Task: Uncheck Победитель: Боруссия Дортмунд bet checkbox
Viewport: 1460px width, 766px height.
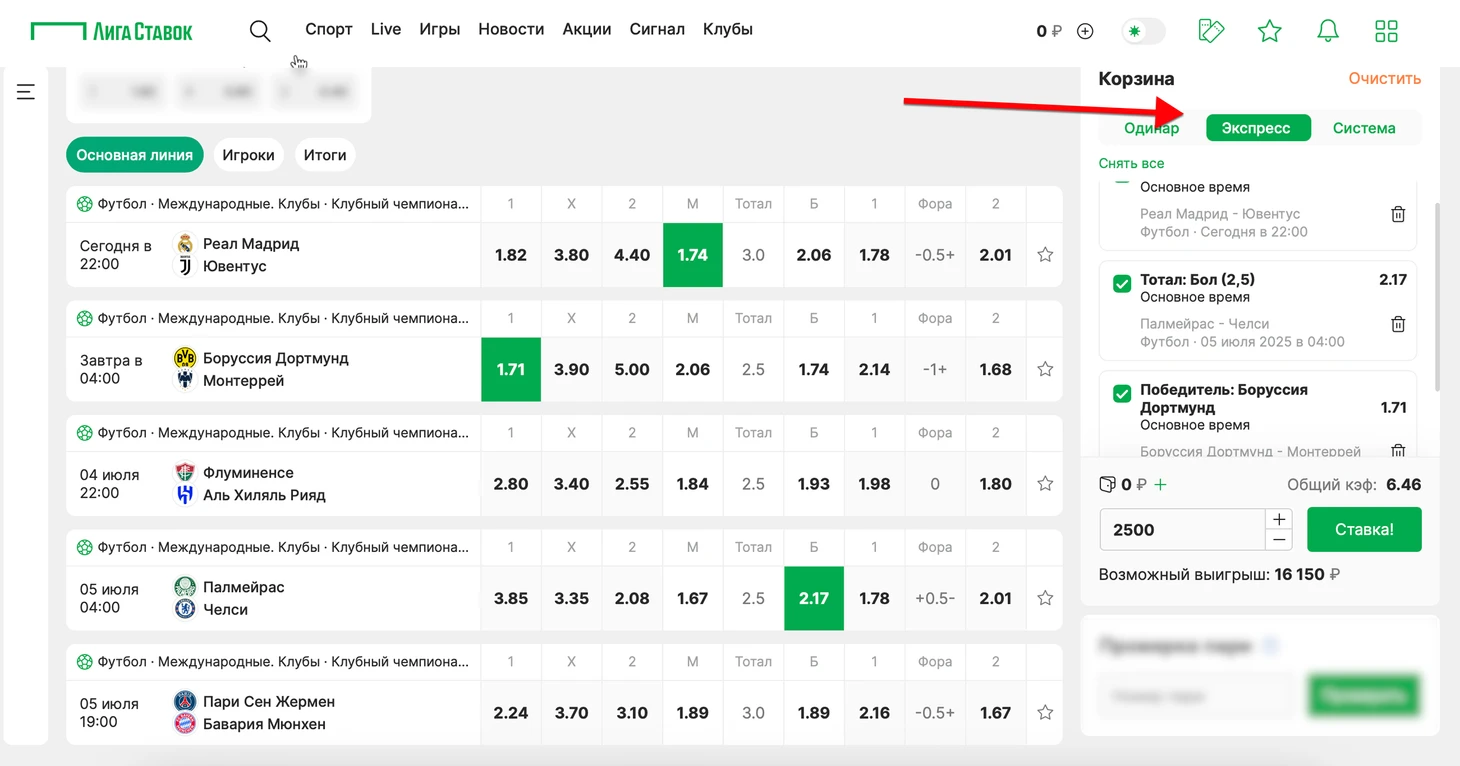Action: tap(1122, 394)
